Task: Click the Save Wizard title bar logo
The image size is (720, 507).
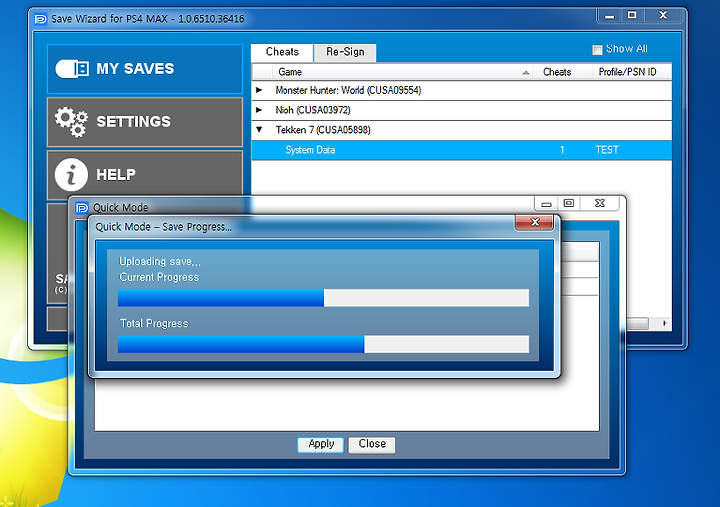Action: [41, 19]
